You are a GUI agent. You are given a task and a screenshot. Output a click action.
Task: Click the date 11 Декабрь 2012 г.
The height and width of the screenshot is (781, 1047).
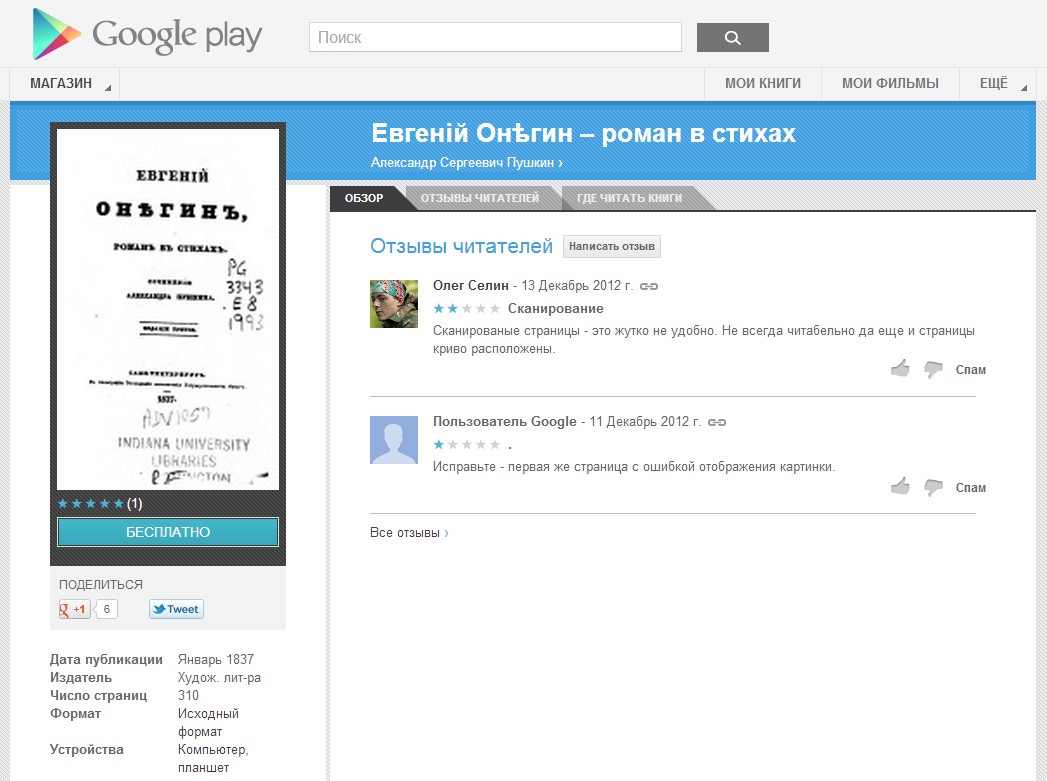pos(645,422)
